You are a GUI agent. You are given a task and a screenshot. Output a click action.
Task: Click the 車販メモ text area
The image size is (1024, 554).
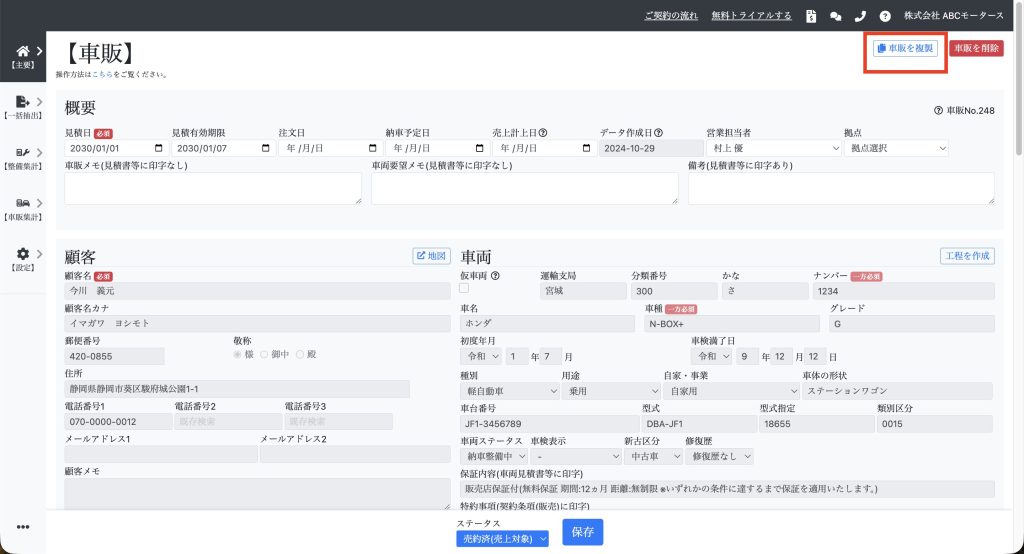click(x=213, y=188)
